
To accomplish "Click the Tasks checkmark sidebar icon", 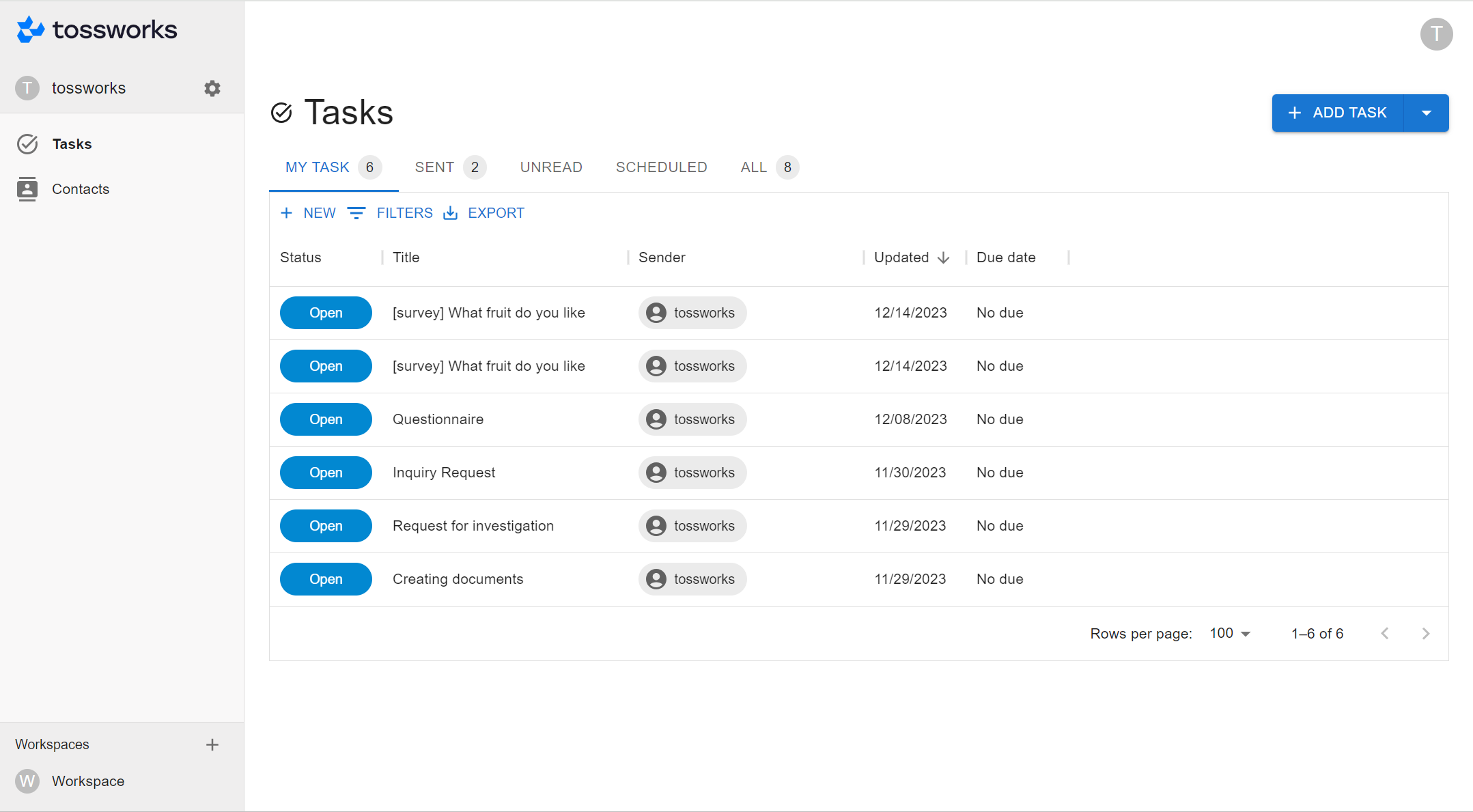I will tap(27, 144).
